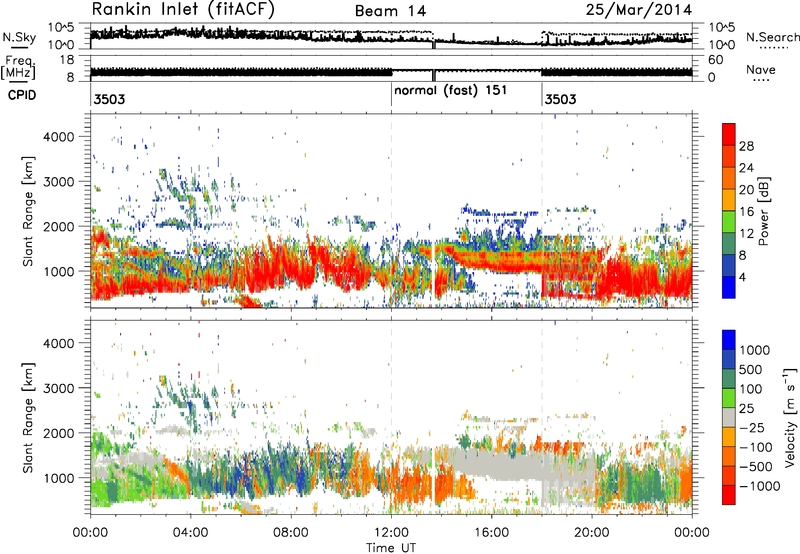Pick the red top segment of power colorbar
The width and height of the screenshot is (800, 554).
(729, 135)
